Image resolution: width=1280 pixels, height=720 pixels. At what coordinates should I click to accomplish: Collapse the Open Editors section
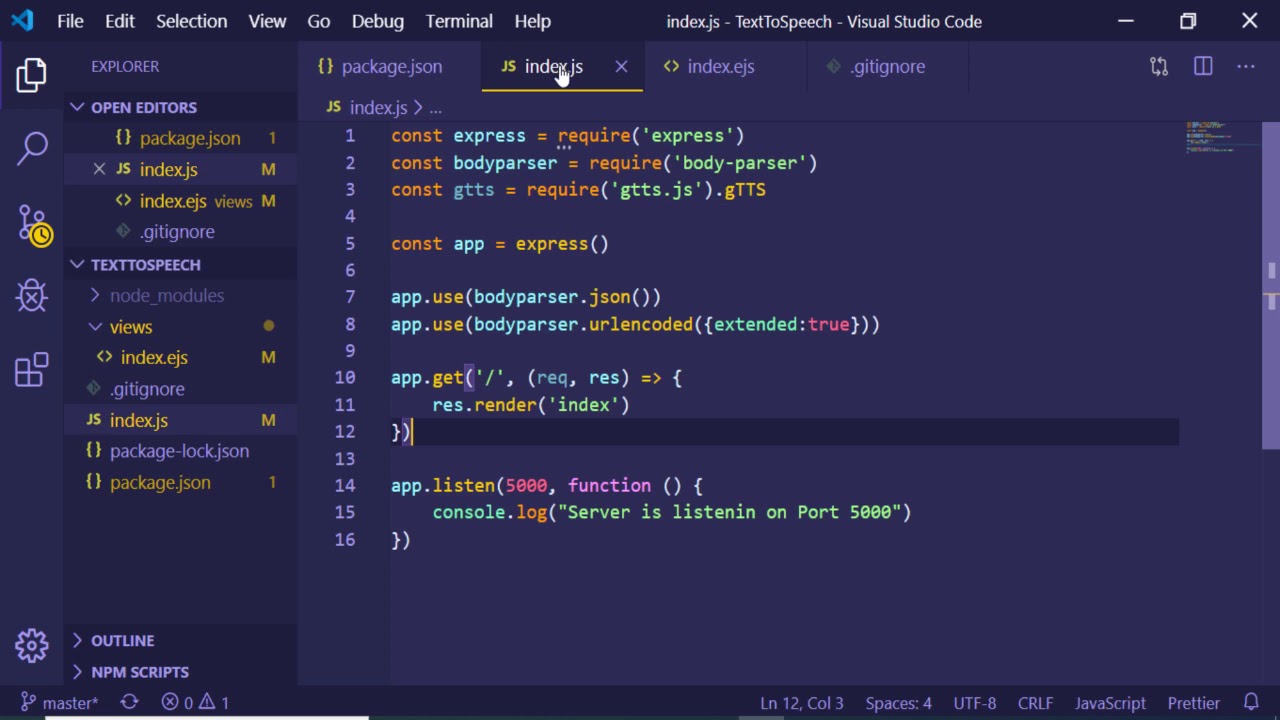pyautogui.click(x=77, y=107)
